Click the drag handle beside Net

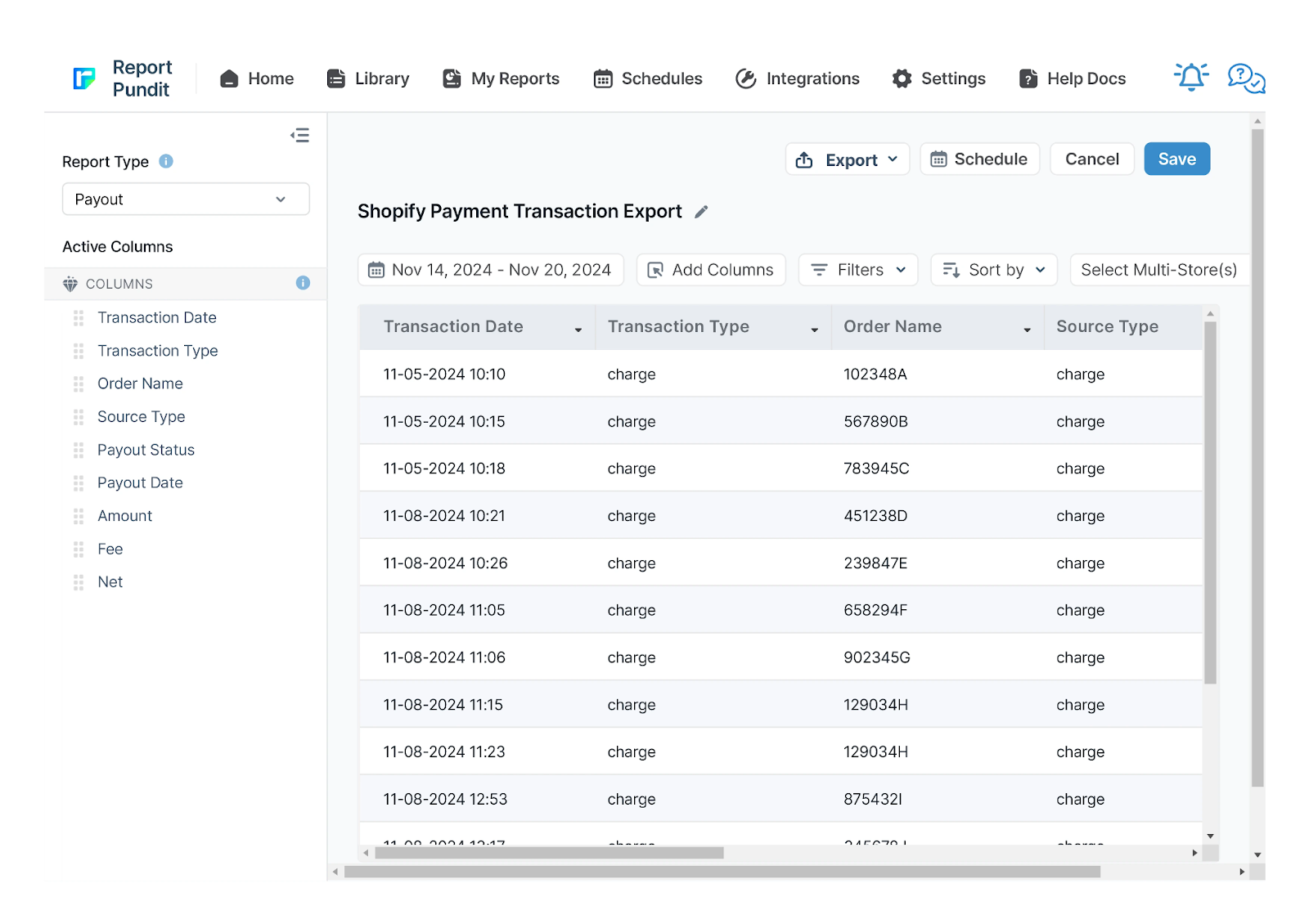[x=79, y=582]
